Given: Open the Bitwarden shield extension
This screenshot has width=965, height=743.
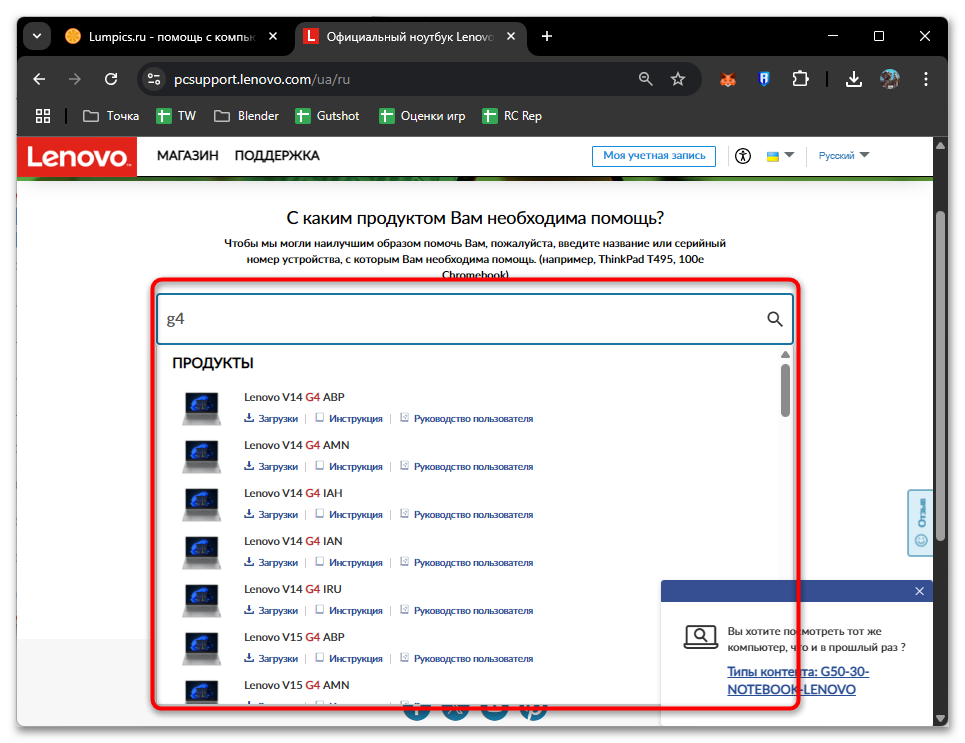Looking at the screenshot, I should 764,79.
